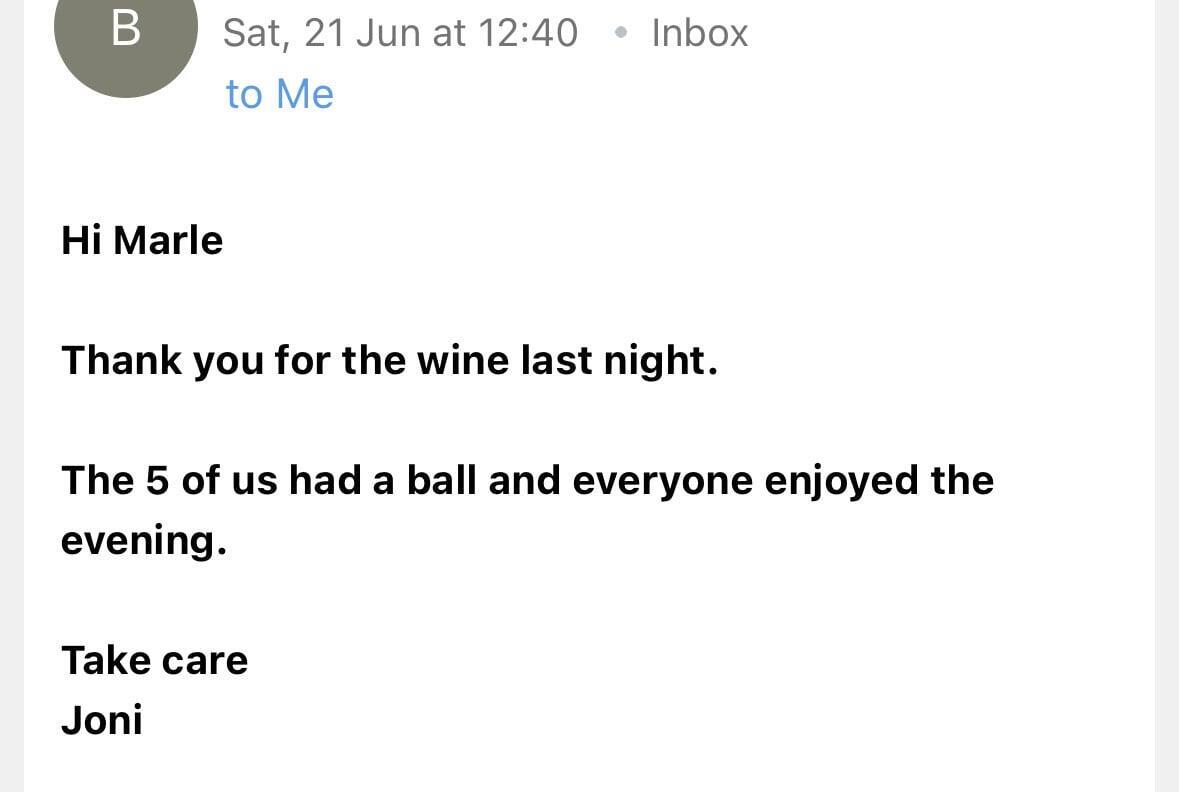Click the Sat, 21 Jun at 12:40 timestamp
The height and width of the screenshot is (792, 1179).
[400, 34]
